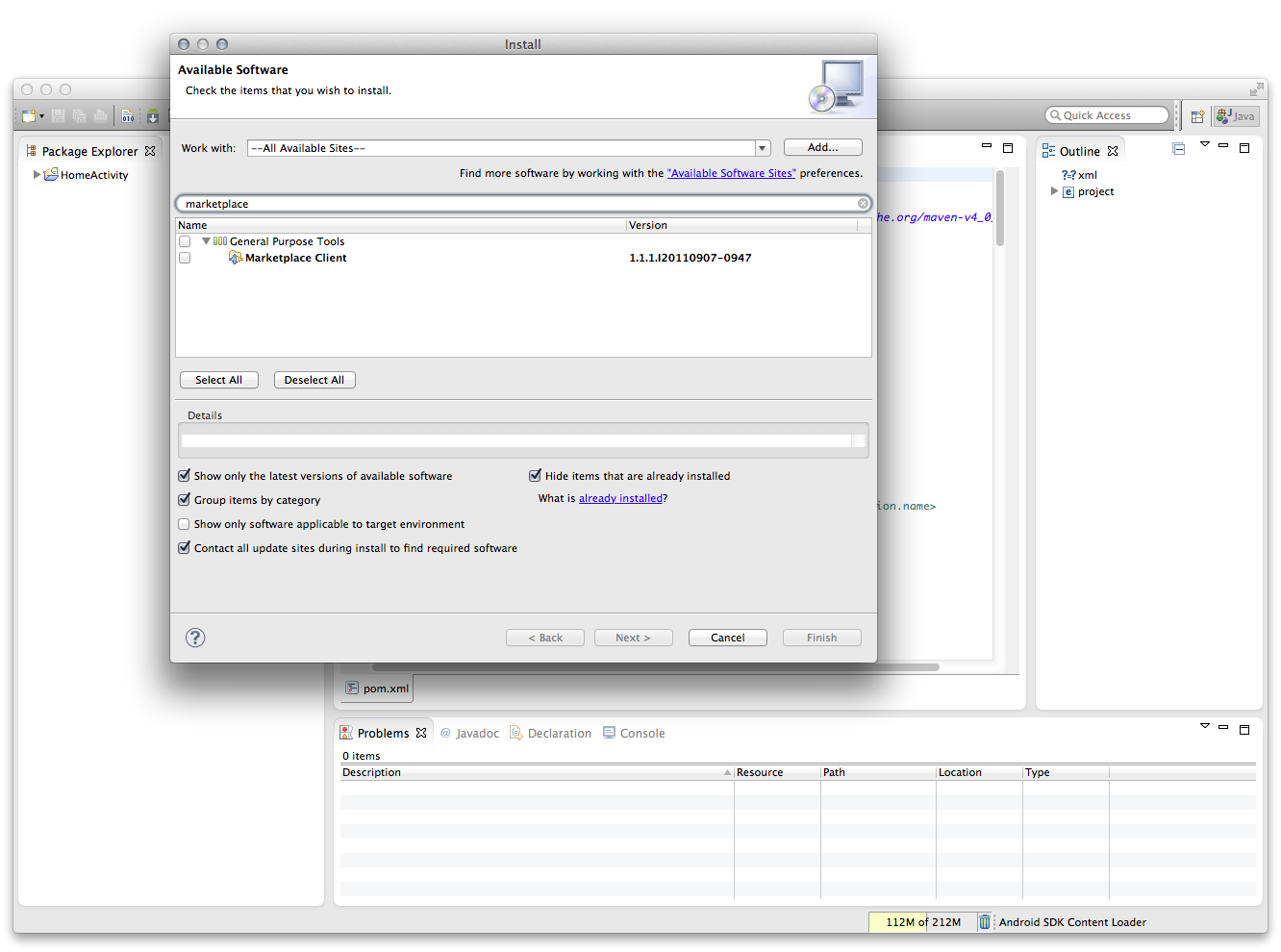Sort by the Name column header
The width and height of the screenshot is (1281, 952).
click(x=401, y=225)
